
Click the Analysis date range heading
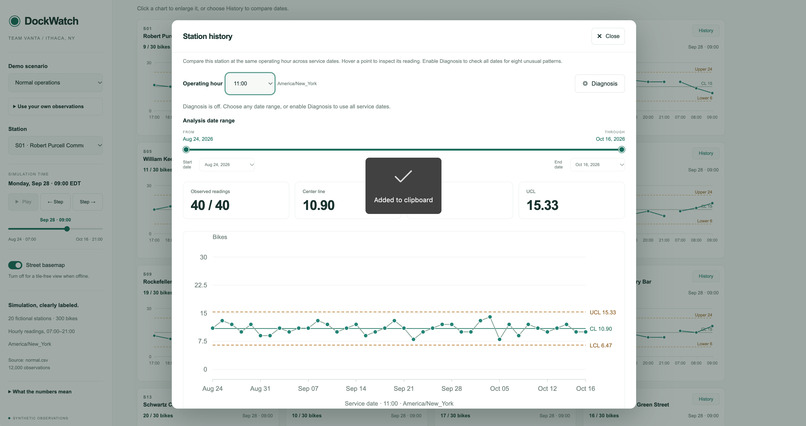[x=209, y=121]
